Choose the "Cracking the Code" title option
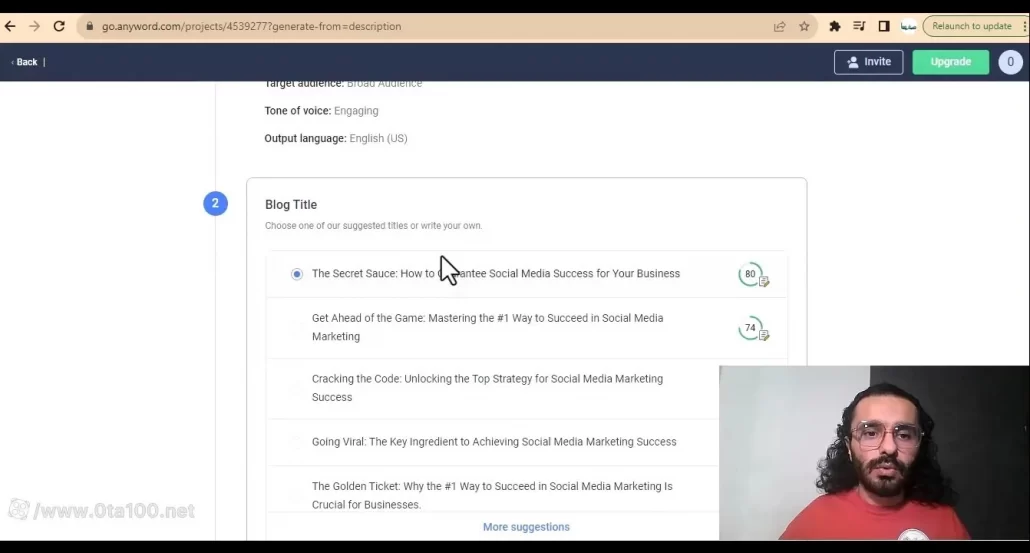This screenshot has height=553, width=1030. coord(487,388)
